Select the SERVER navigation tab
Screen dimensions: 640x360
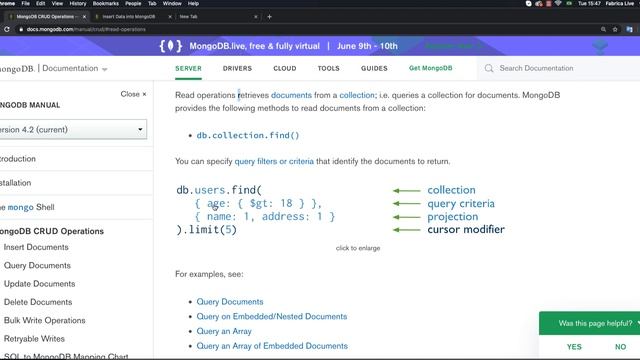188,69
